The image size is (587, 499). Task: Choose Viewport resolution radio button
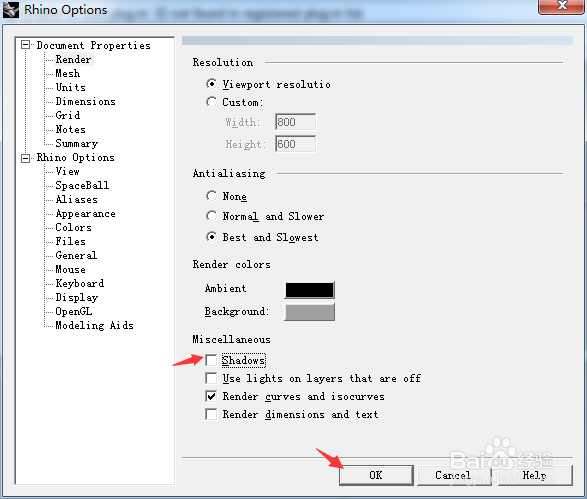(212, 84)
